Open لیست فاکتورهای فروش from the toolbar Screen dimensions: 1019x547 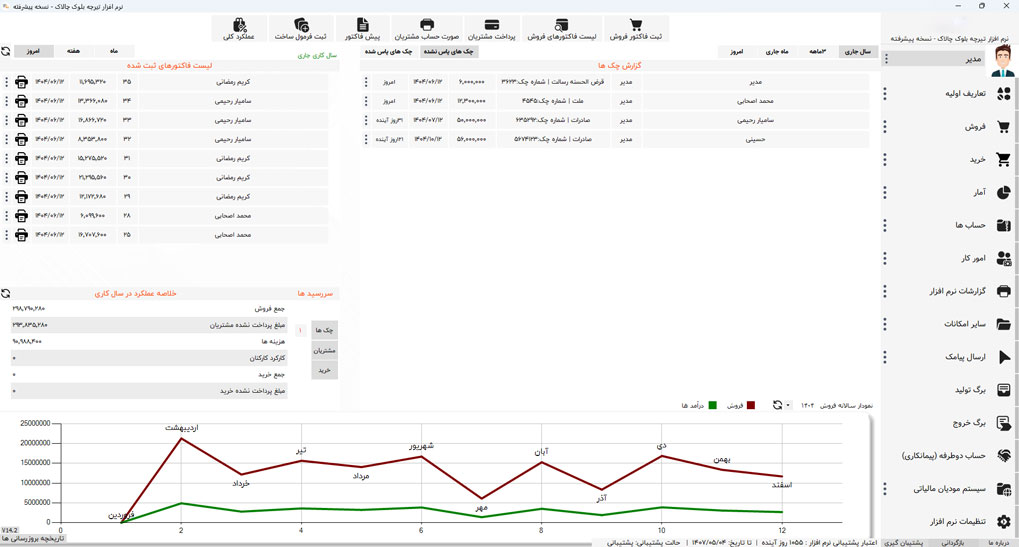[561, 25]
